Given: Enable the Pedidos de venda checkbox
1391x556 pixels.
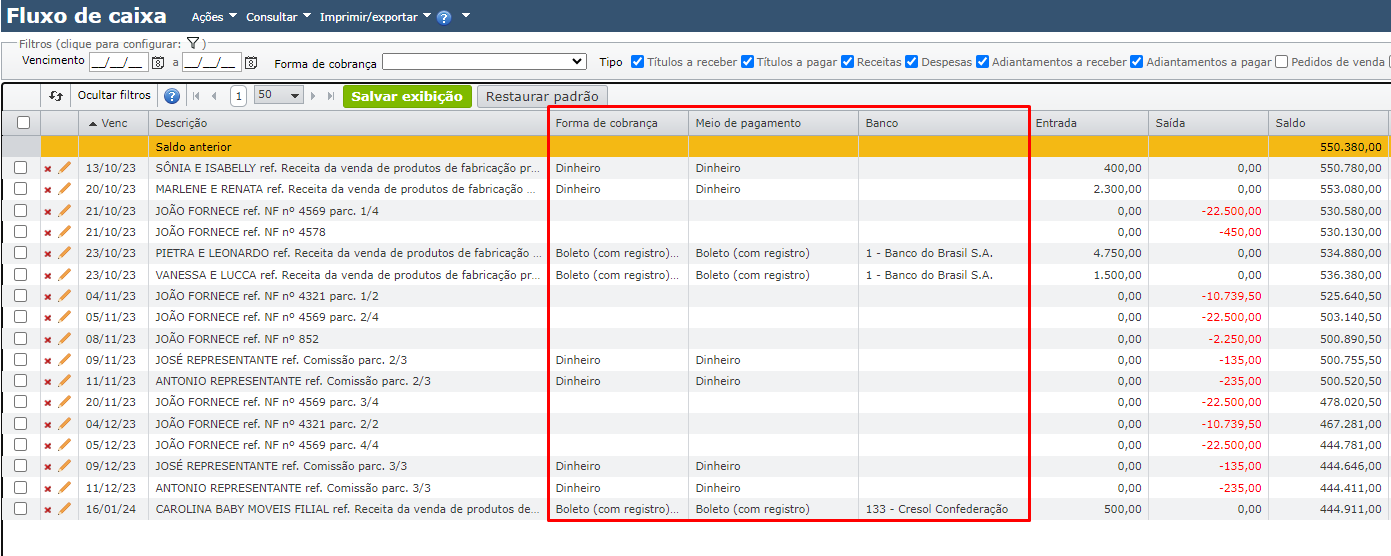Looking at the screenshot, I should pos(1282,62).
